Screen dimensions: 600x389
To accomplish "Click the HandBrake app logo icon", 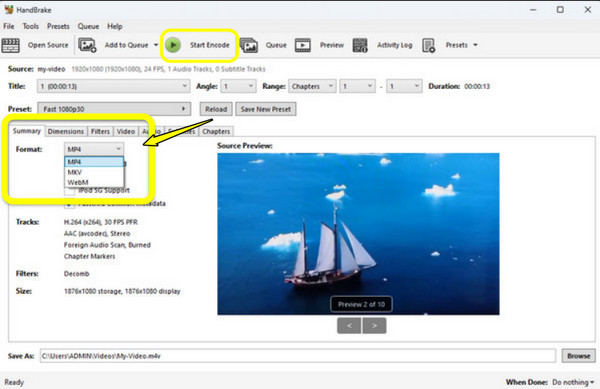I will coord(8,9).
